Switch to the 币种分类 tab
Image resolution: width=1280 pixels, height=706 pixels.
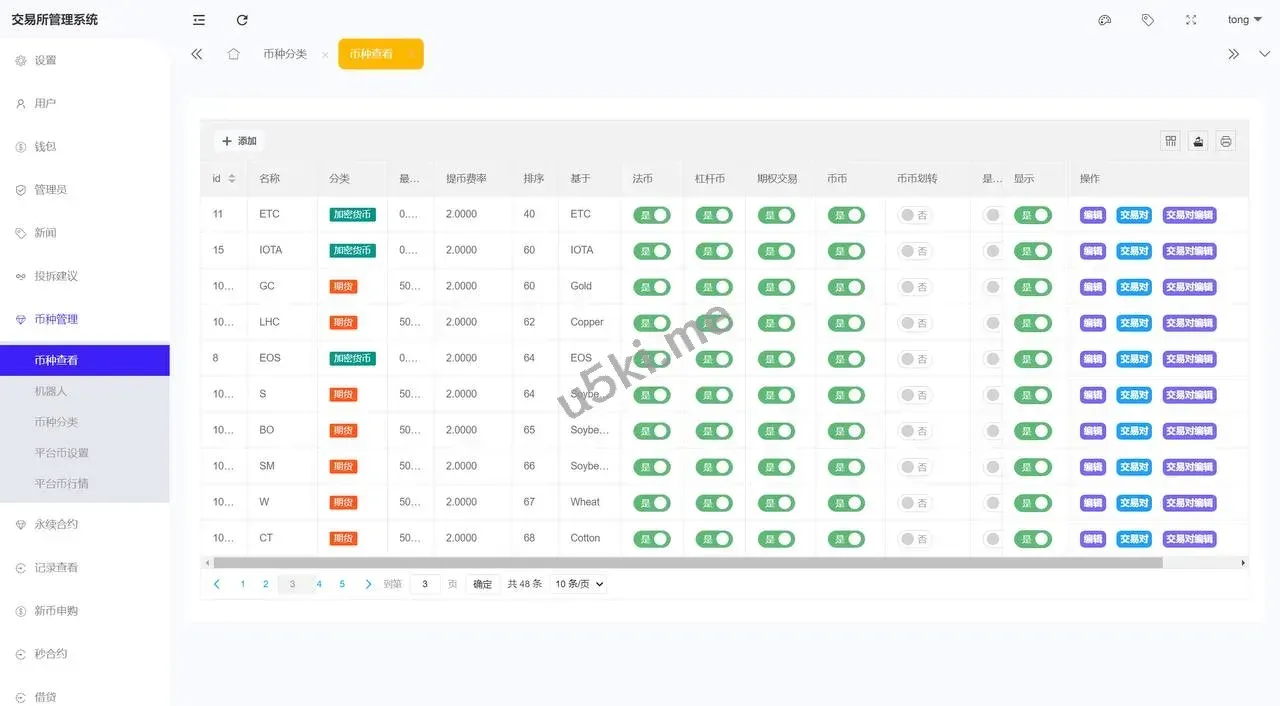285,54
